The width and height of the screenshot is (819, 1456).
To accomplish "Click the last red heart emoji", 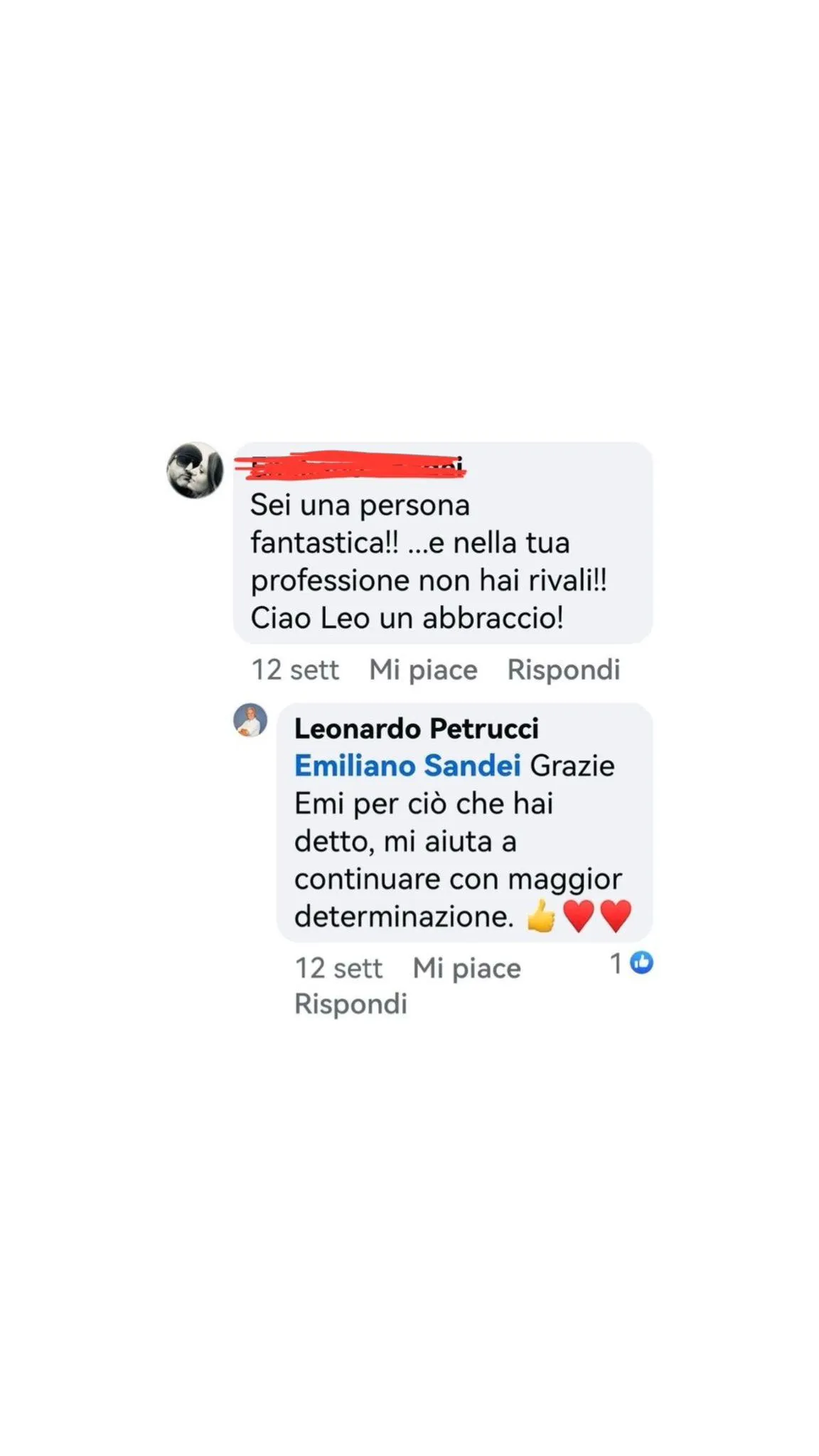I will coord(616,916).
